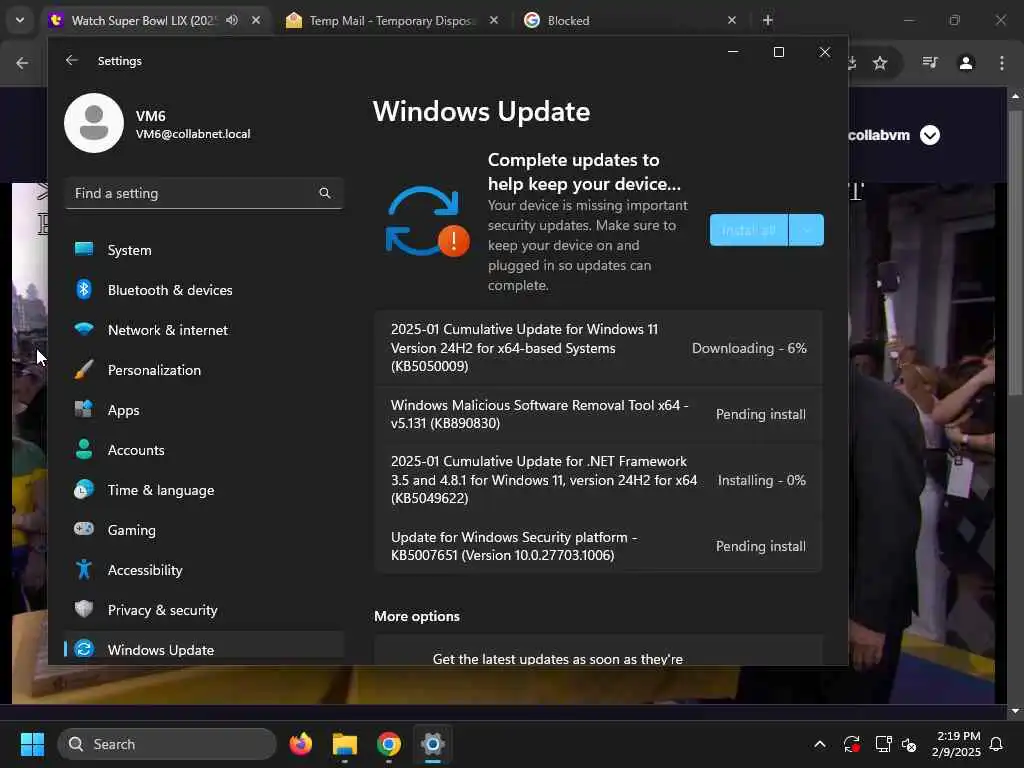This screenshot has width=1024, height=768.
Task: Click Get the latest updates option
Action: click(x=598, y=650)
